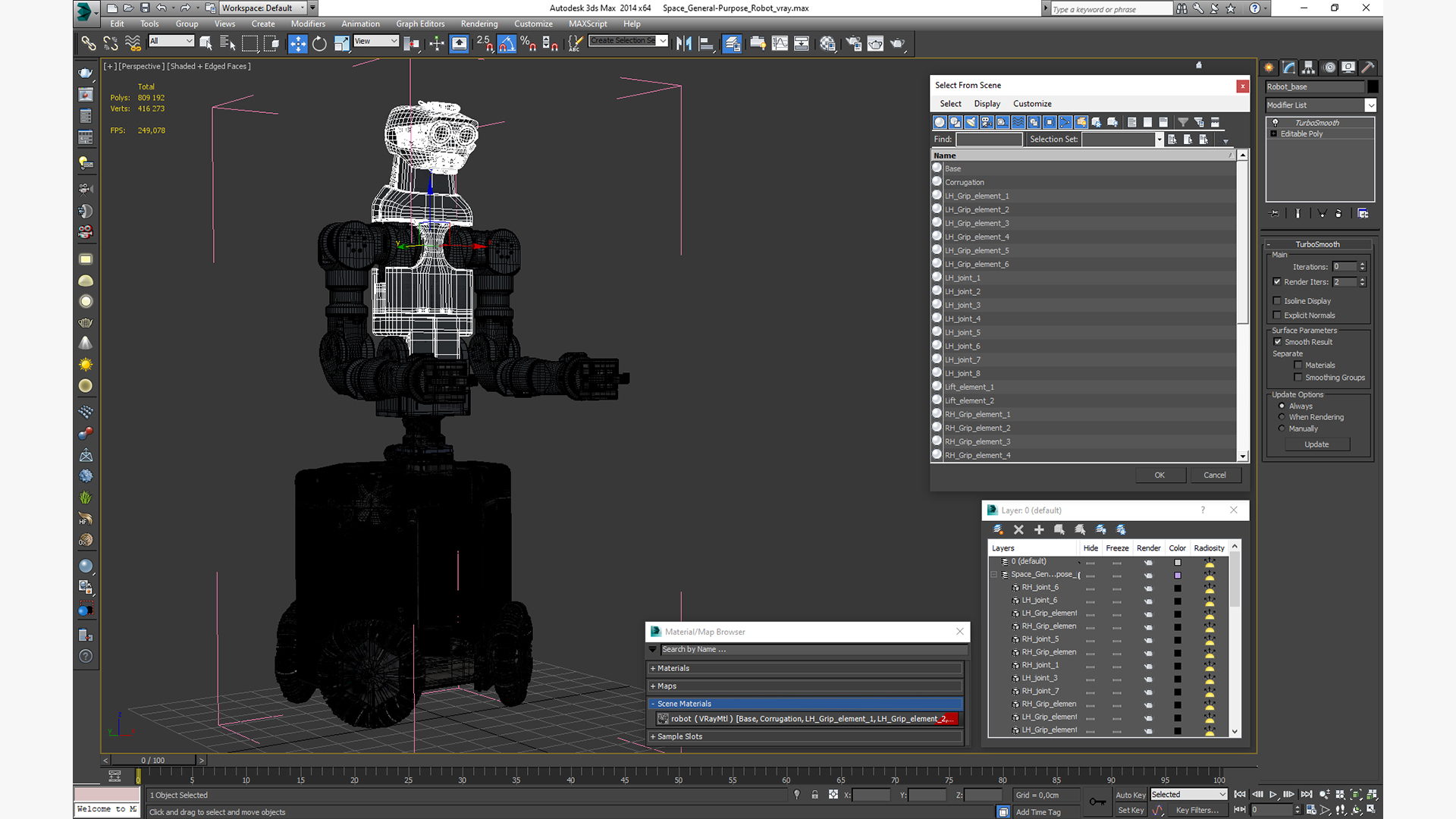Activate the Rotate tool
The image size is (1456, 819).
(x=319, y=44)
